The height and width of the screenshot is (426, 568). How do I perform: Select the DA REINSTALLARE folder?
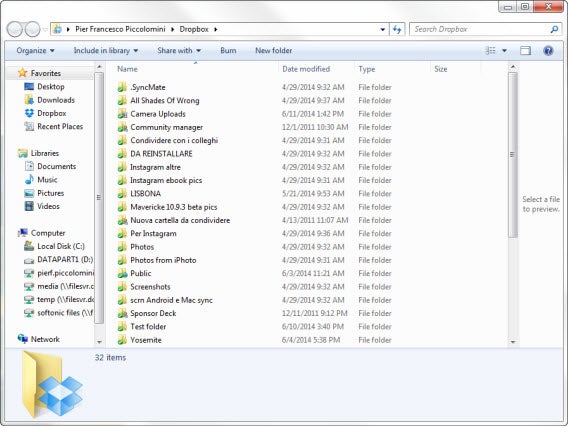[161, 154]
